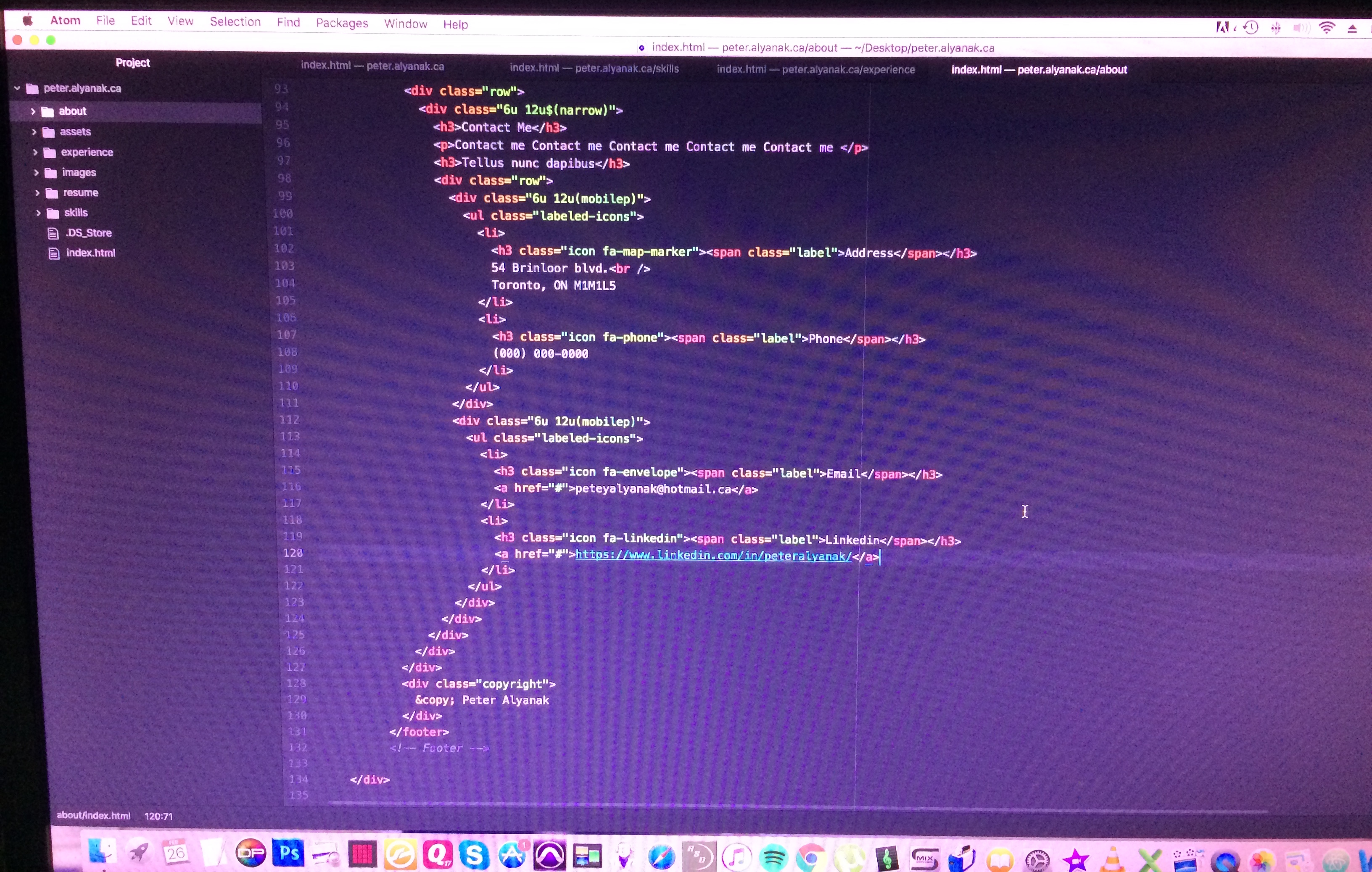Open the App Store dock icon
This screenshot has width=1372, height=872.
point(512,855)
